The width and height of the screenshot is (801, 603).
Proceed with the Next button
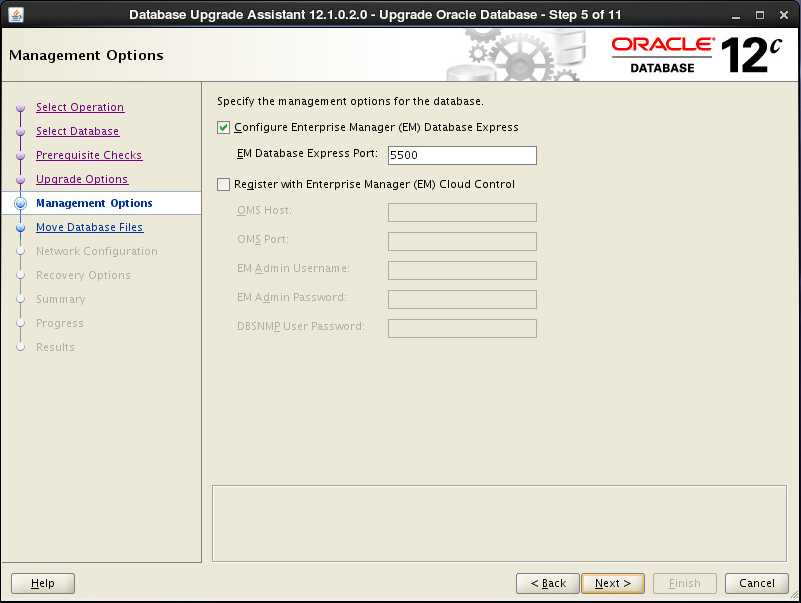(612, 583)
